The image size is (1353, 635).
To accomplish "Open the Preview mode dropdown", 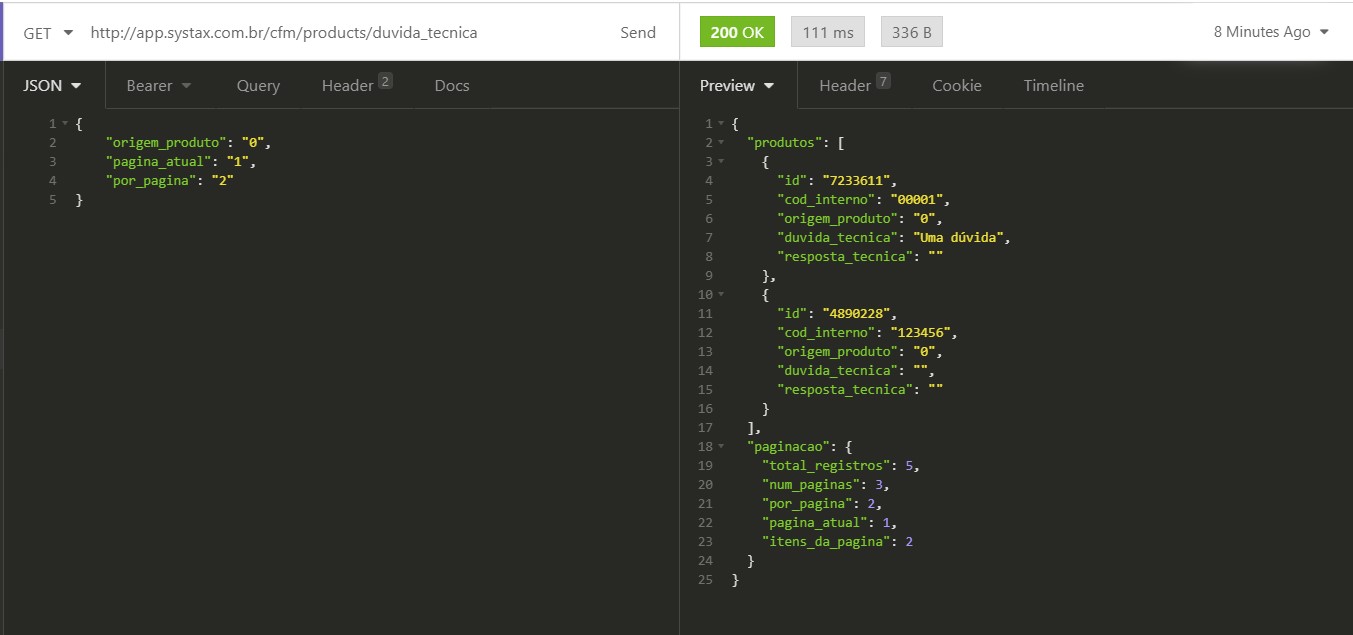I will click(x=737, y=85).
